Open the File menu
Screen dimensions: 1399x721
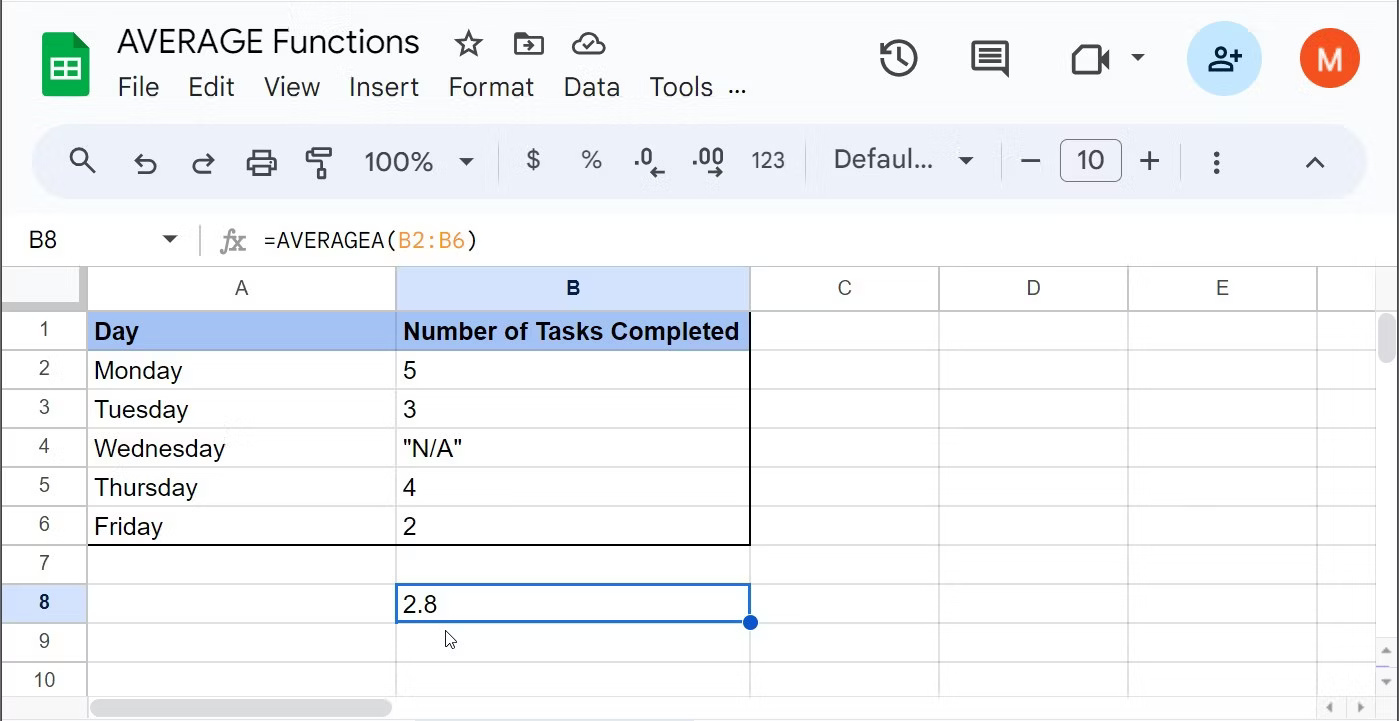(x=138, y=88)
